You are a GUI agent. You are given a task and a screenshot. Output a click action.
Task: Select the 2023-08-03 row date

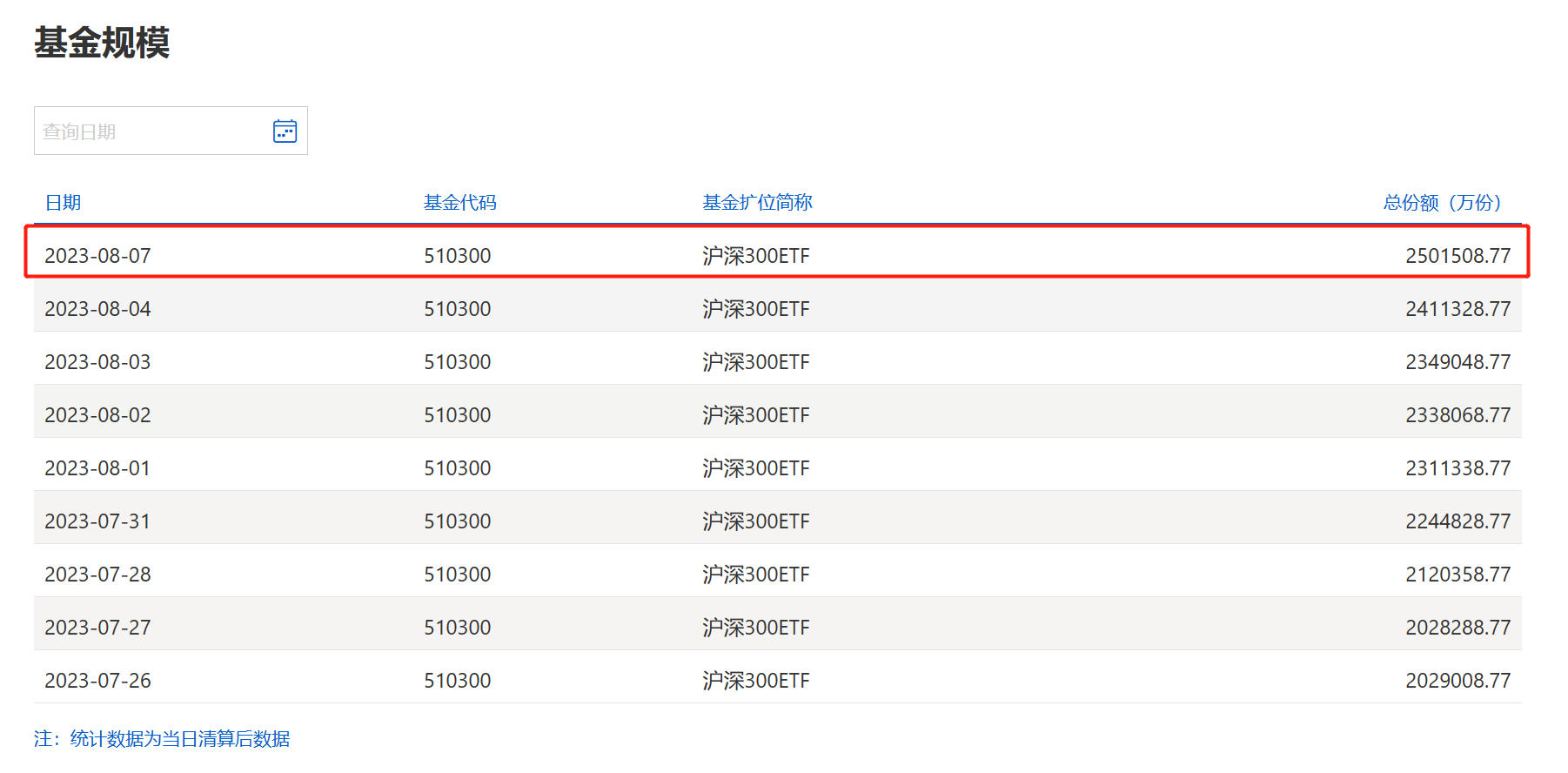point(97,362)
